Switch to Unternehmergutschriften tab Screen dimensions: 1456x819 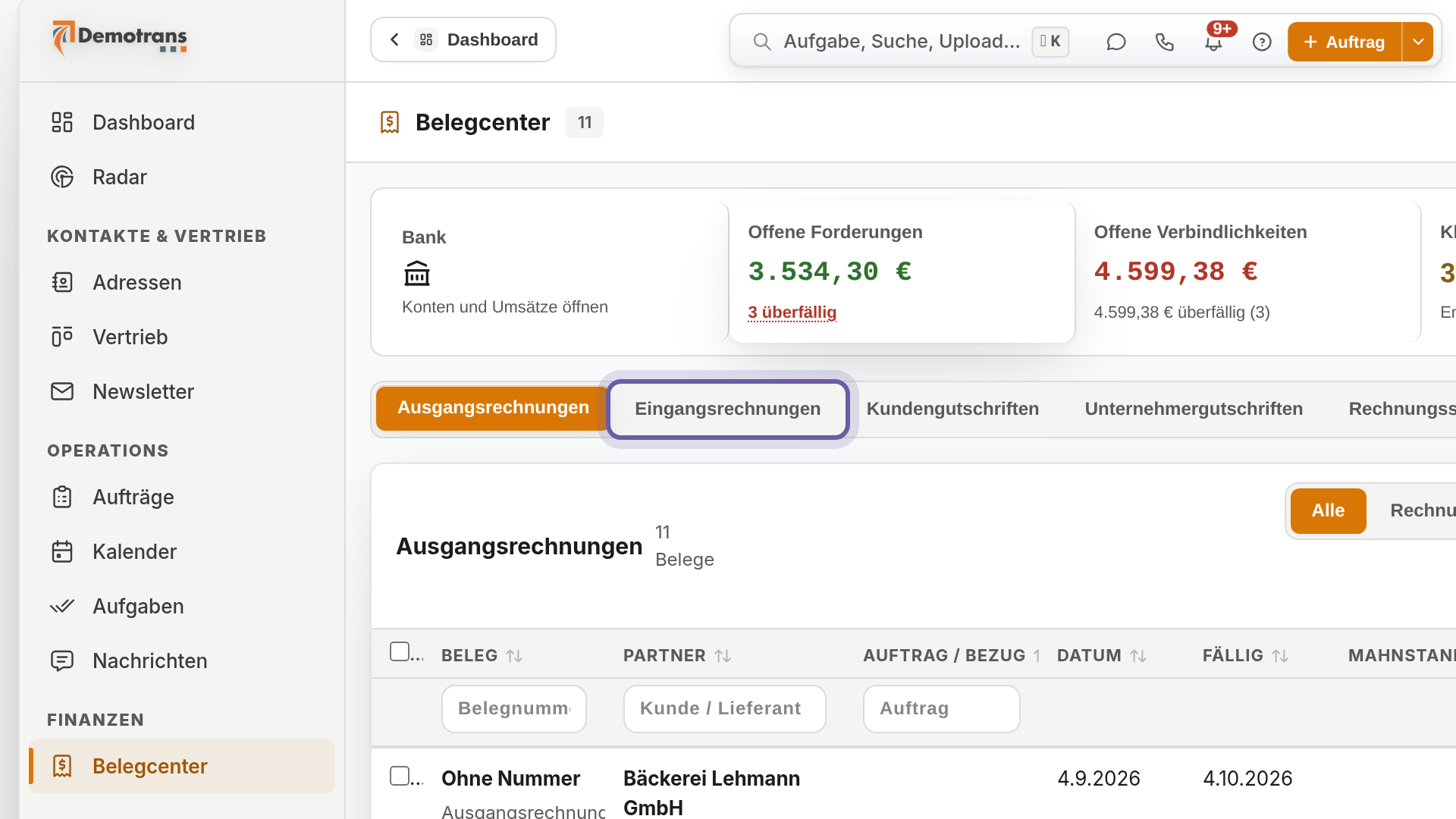(x=1194, y=409)
